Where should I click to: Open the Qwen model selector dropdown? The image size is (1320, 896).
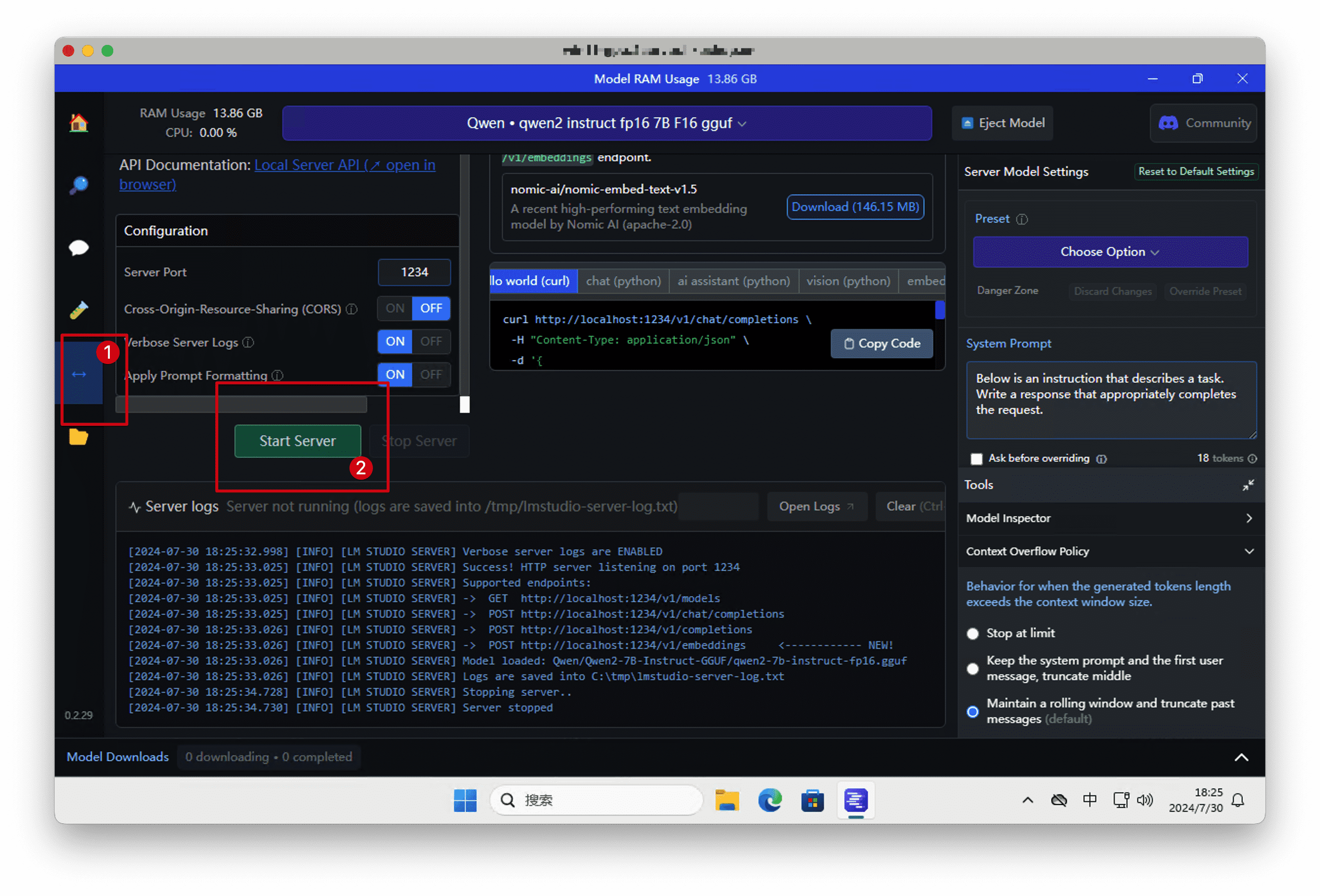[x=607, y=123]
